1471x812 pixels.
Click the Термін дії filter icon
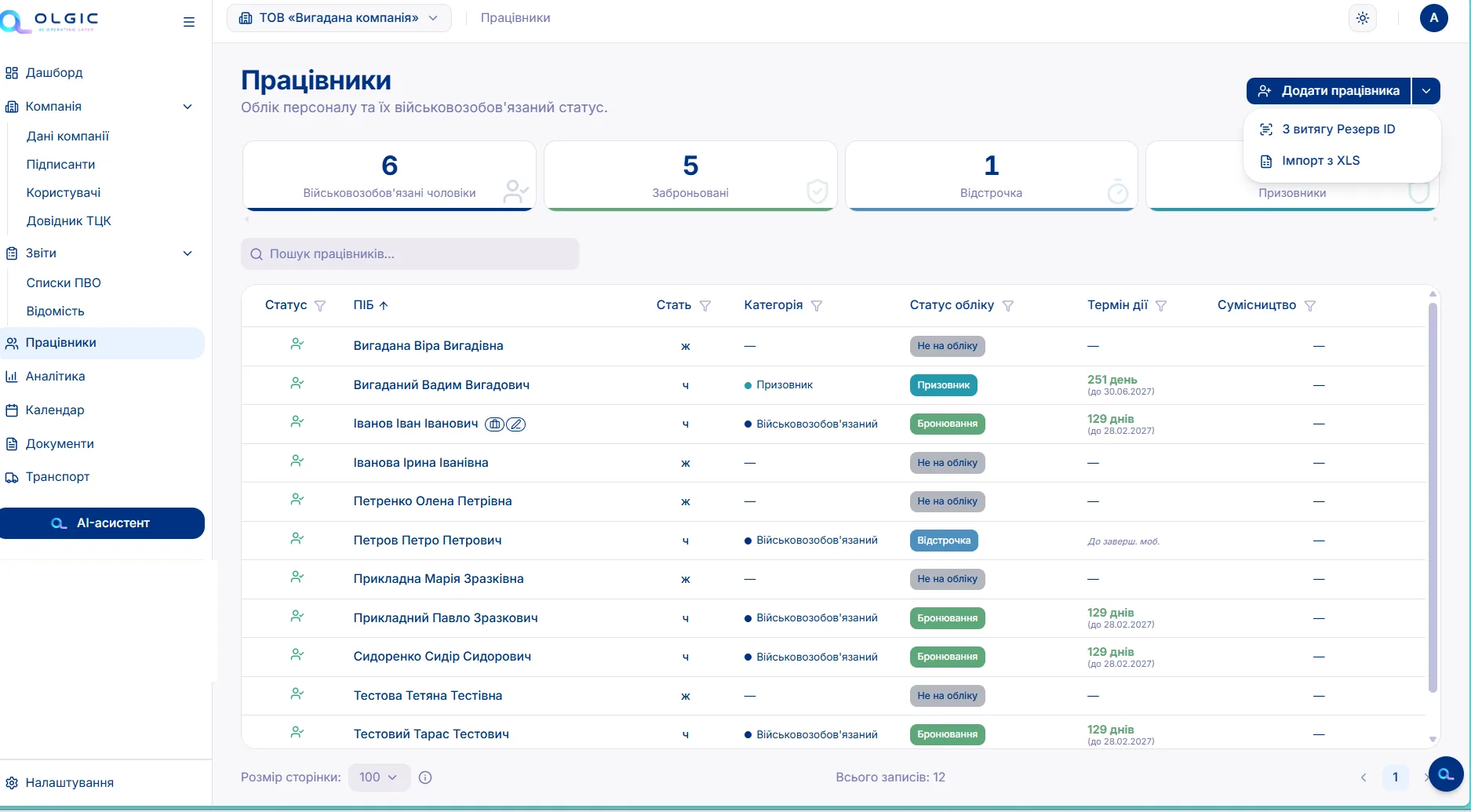coord(1161,306)
